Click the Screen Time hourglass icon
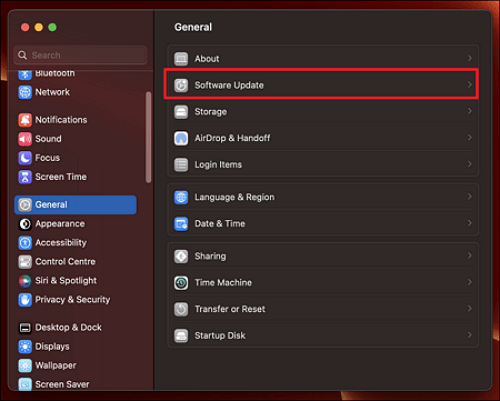This screenshot has height=401, width=500. click(x=25, y=177)
